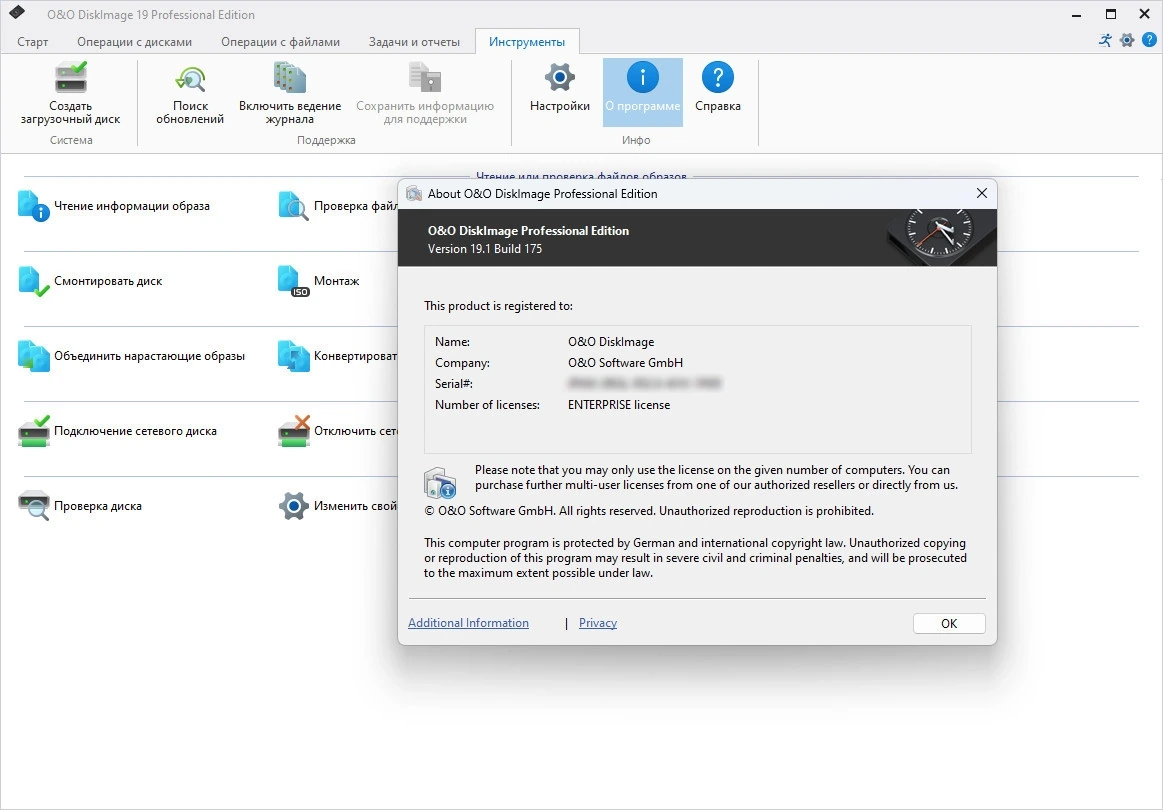Click the О программе info icon
Viewport: 1163px width, 810px height.
click(642, 77)
